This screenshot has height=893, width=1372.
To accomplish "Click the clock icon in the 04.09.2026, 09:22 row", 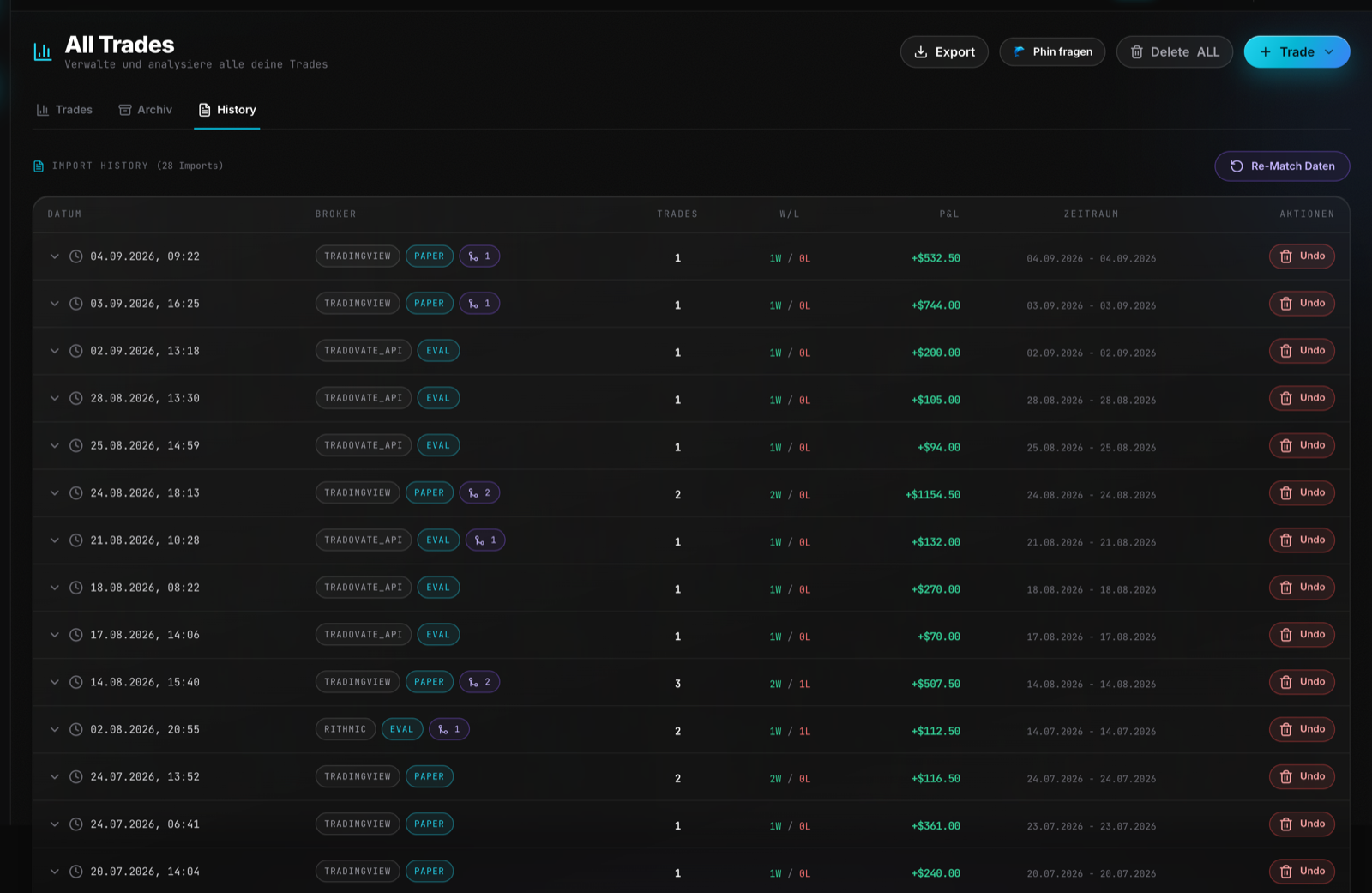I will 76,256.
